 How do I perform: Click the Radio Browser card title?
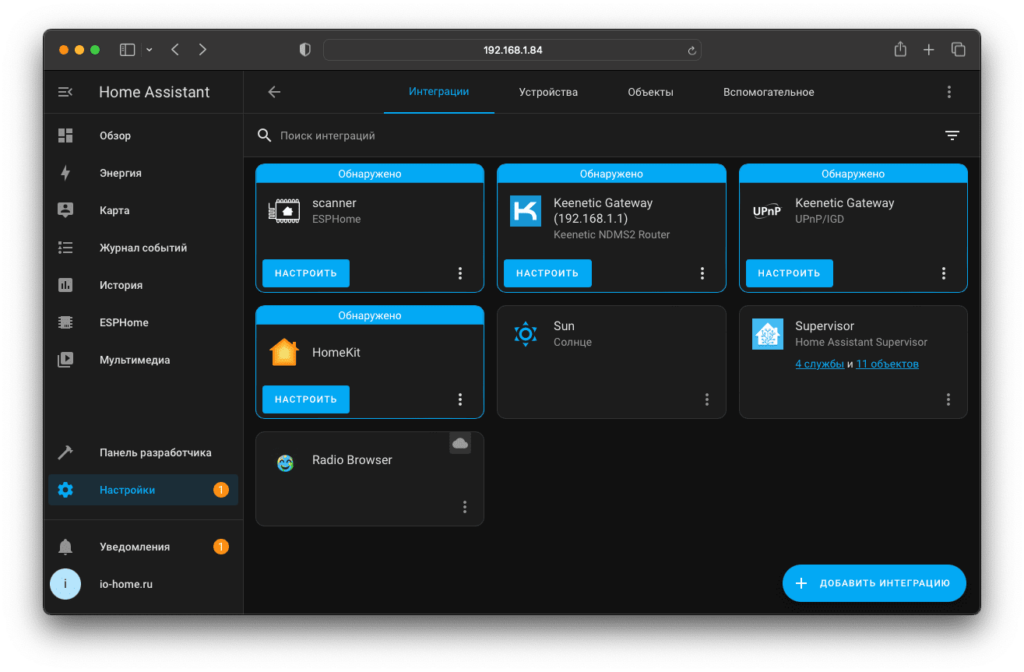pyautogui.click(x=352, y=460)
